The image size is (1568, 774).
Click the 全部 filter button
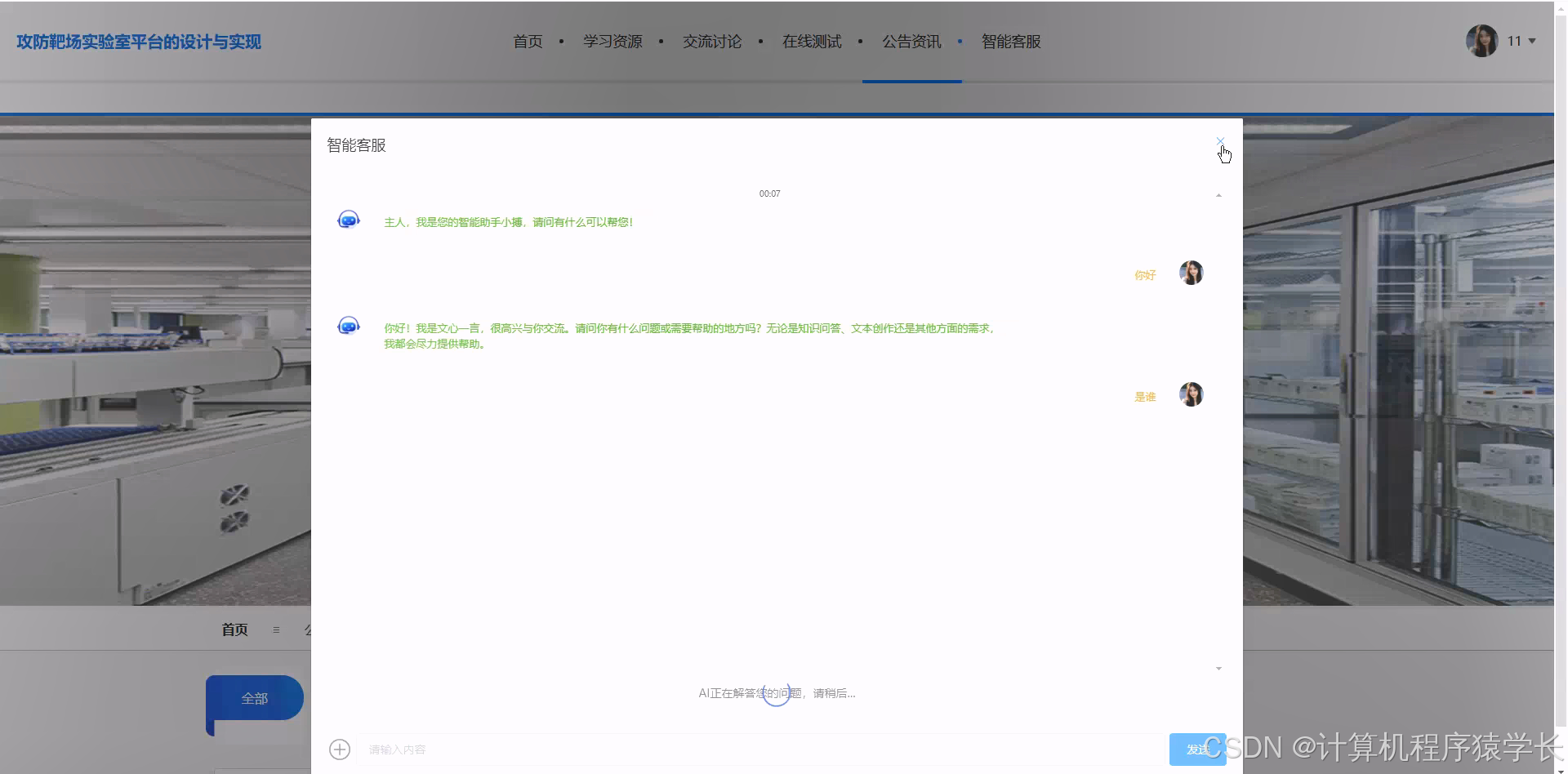[254, 699]
